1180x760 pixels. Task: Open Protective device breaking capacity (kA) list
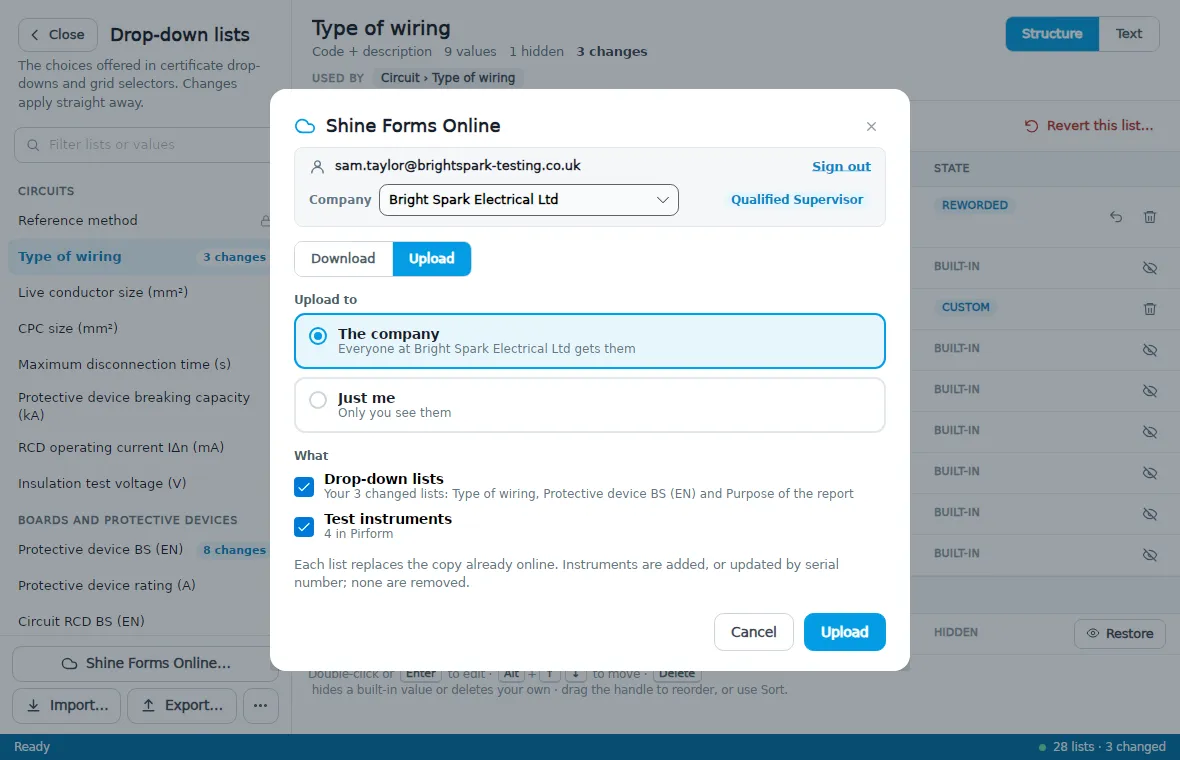pos(142,406)
